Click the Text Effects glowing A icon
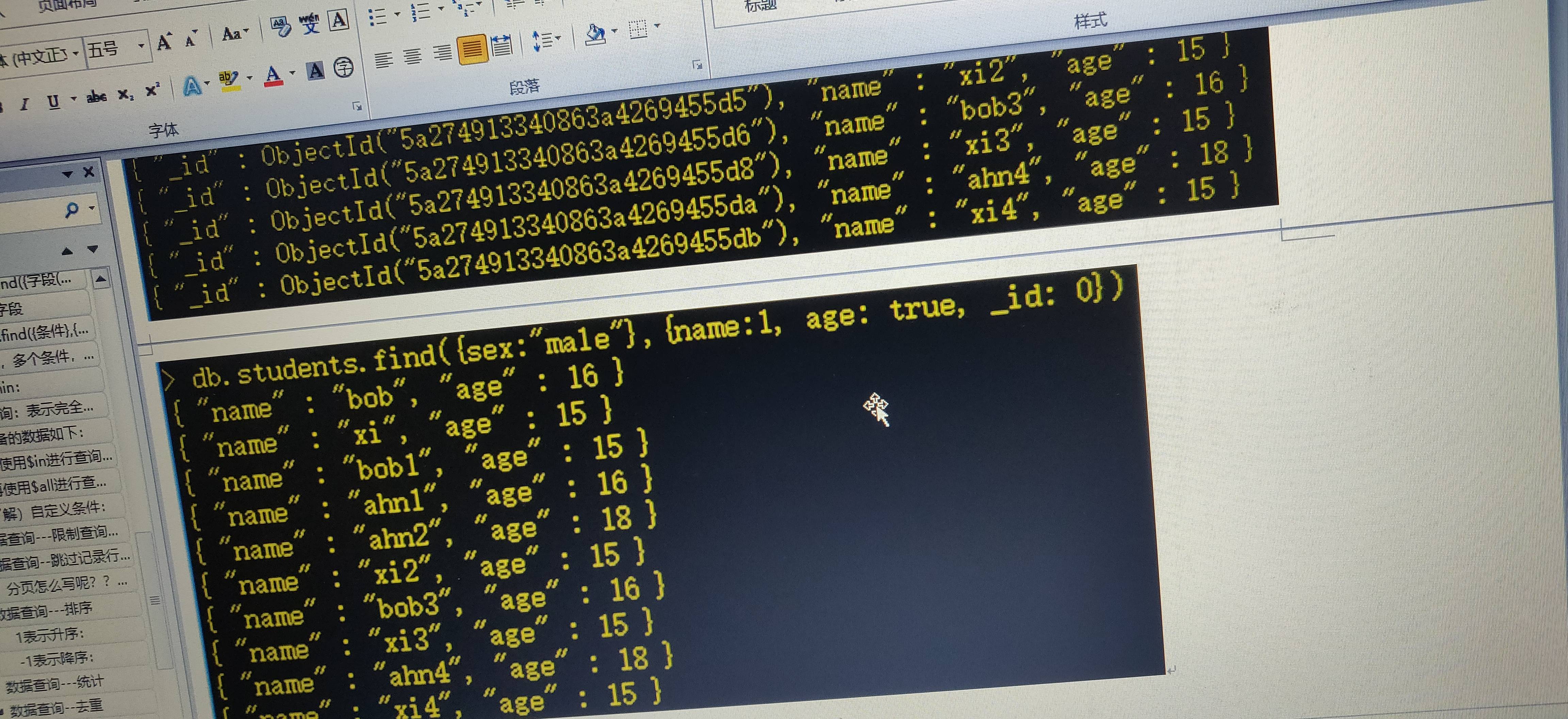The image size is (1568, 719). coord(192,86)
